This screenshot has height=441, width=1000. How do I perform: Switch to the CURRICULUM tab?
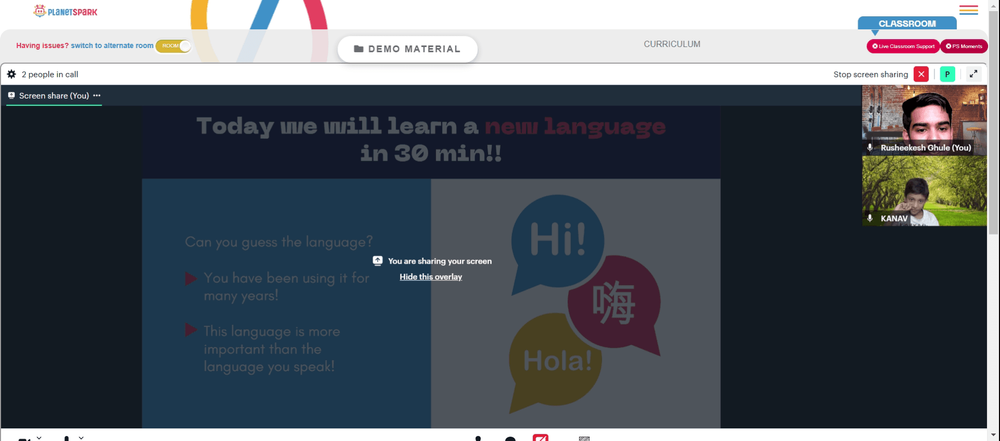point(672,44)
